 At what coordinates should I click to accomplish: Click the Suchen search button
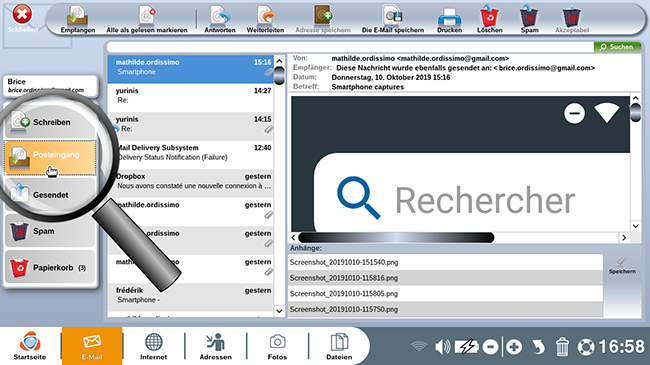(617, 47)
